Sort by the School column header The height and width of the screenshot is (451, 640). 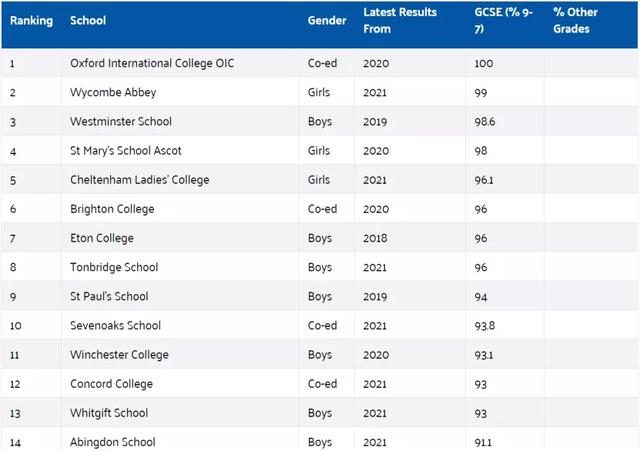point(88,21)
